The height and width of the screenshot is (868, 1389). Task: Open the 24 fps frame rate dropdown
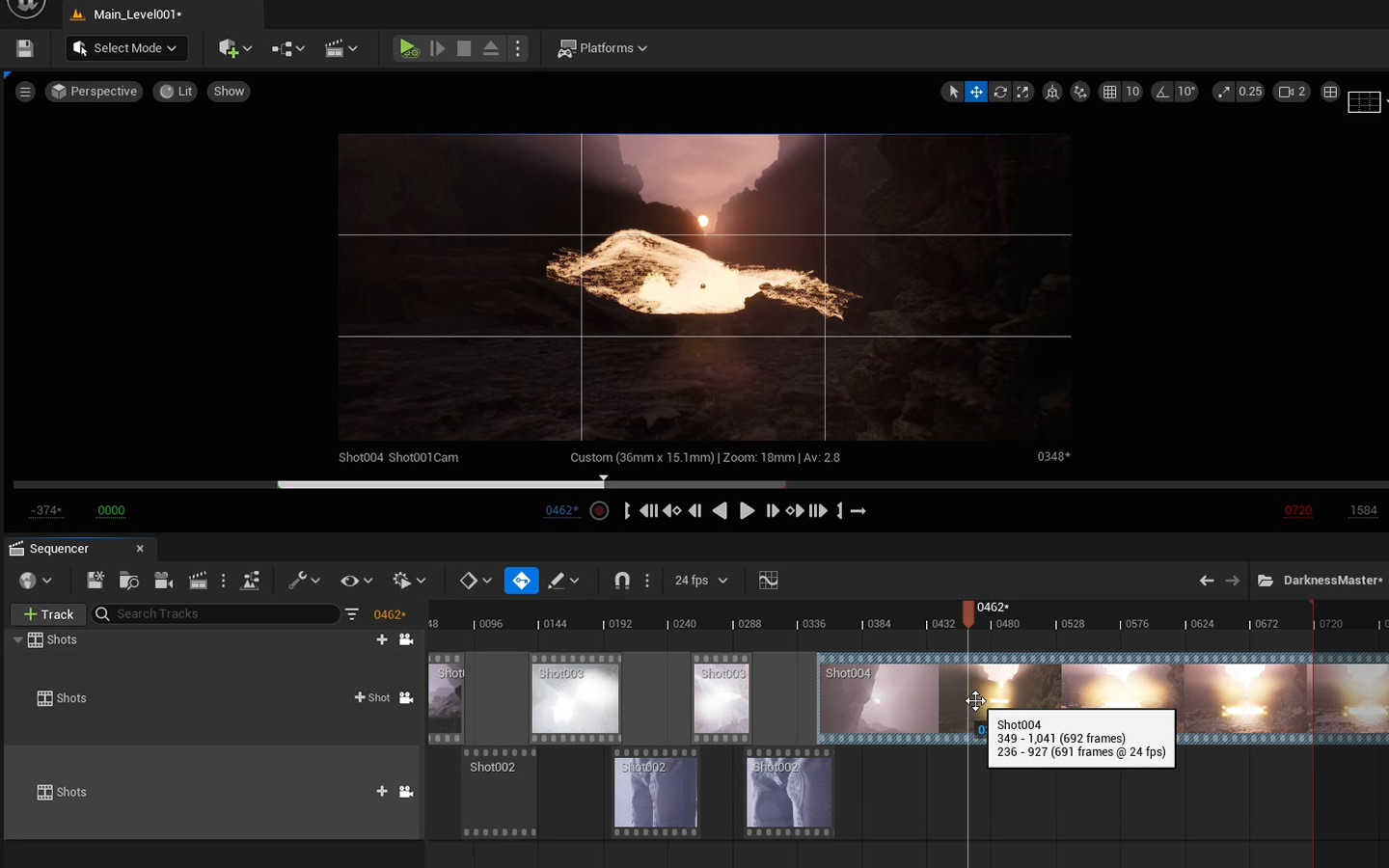pos(700,581)
